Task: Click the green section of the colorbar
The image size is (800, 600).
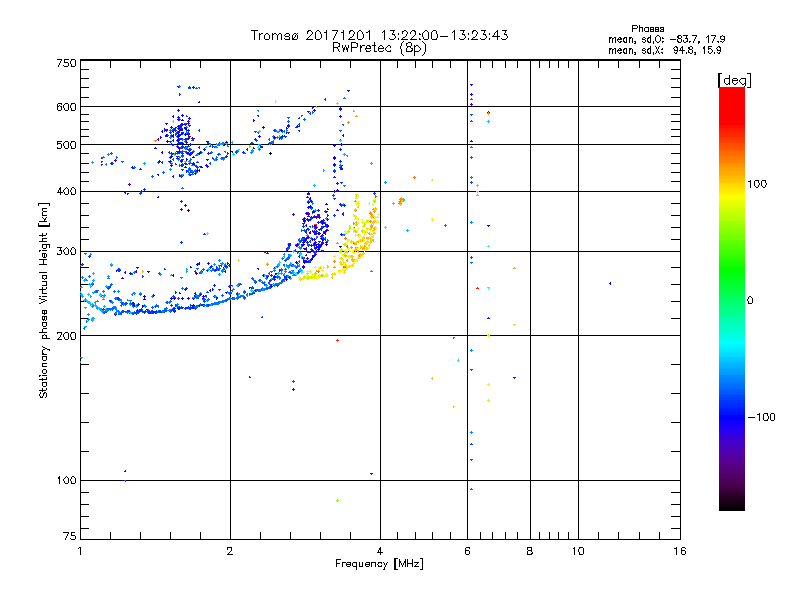Action: click(732, 268)
